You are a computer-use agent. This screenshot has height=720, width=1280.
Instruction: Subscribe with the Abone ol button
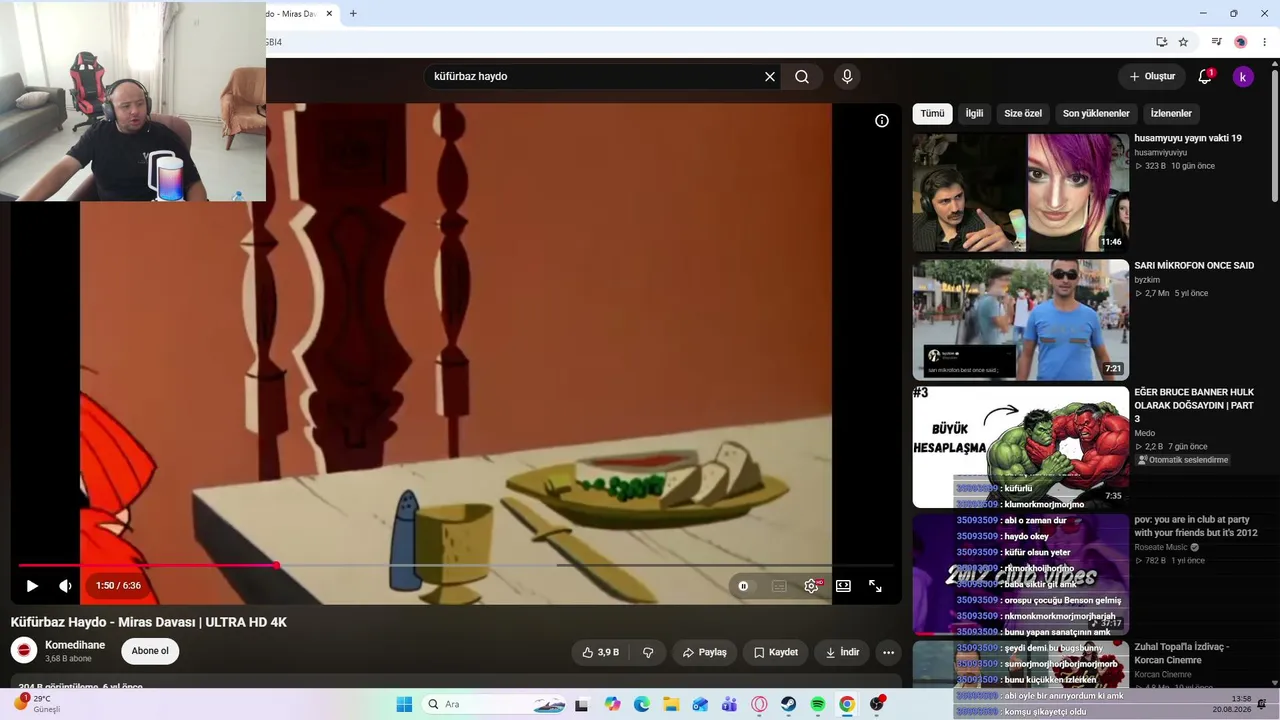(x=150, y=651)
